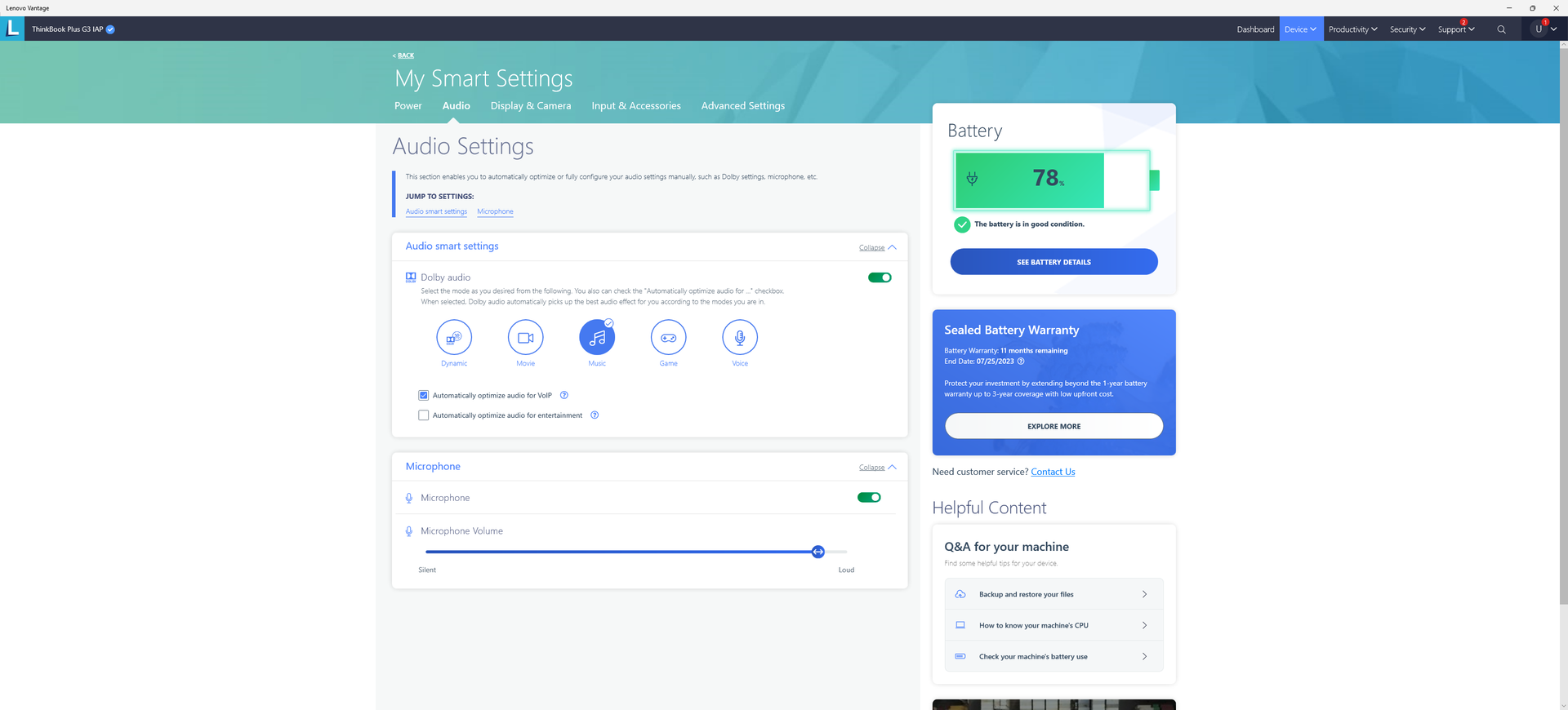The height and width of the screenshot is (710, 1568).
Task: Click the laptop icon for machine's CPU
Action: (x=960, y=625)
